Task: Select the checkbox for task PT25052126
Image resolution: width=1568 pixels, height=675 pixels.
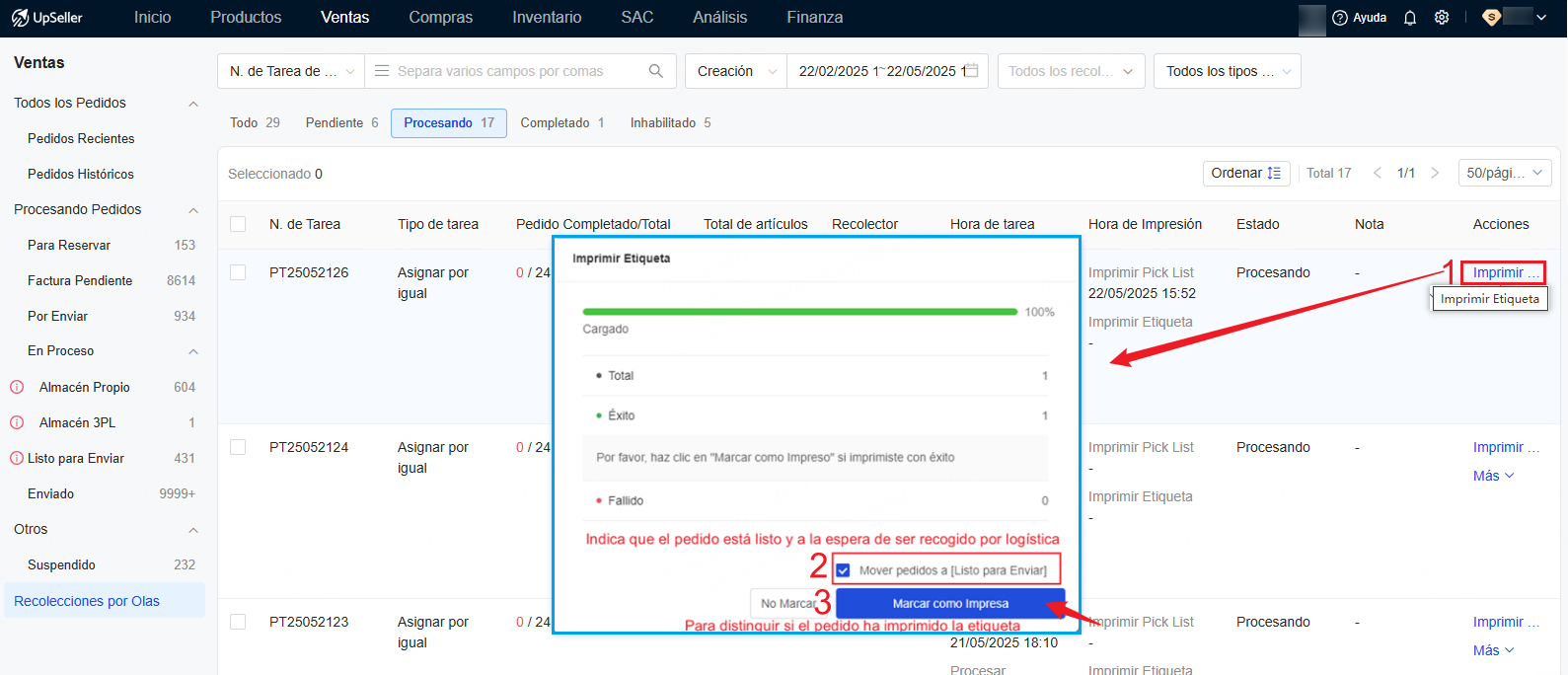Action: 238,272
